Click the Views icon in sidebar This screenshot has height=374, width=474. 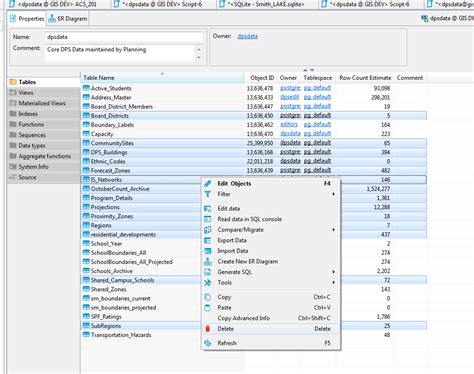[13, 93]
